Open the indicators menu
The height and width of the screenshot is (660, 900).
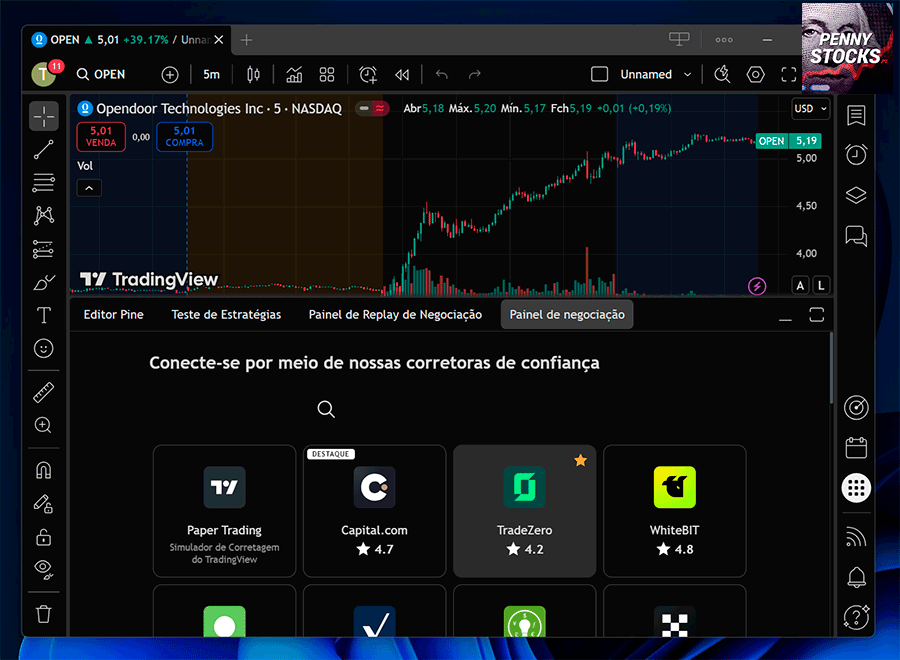coord(294,75)
